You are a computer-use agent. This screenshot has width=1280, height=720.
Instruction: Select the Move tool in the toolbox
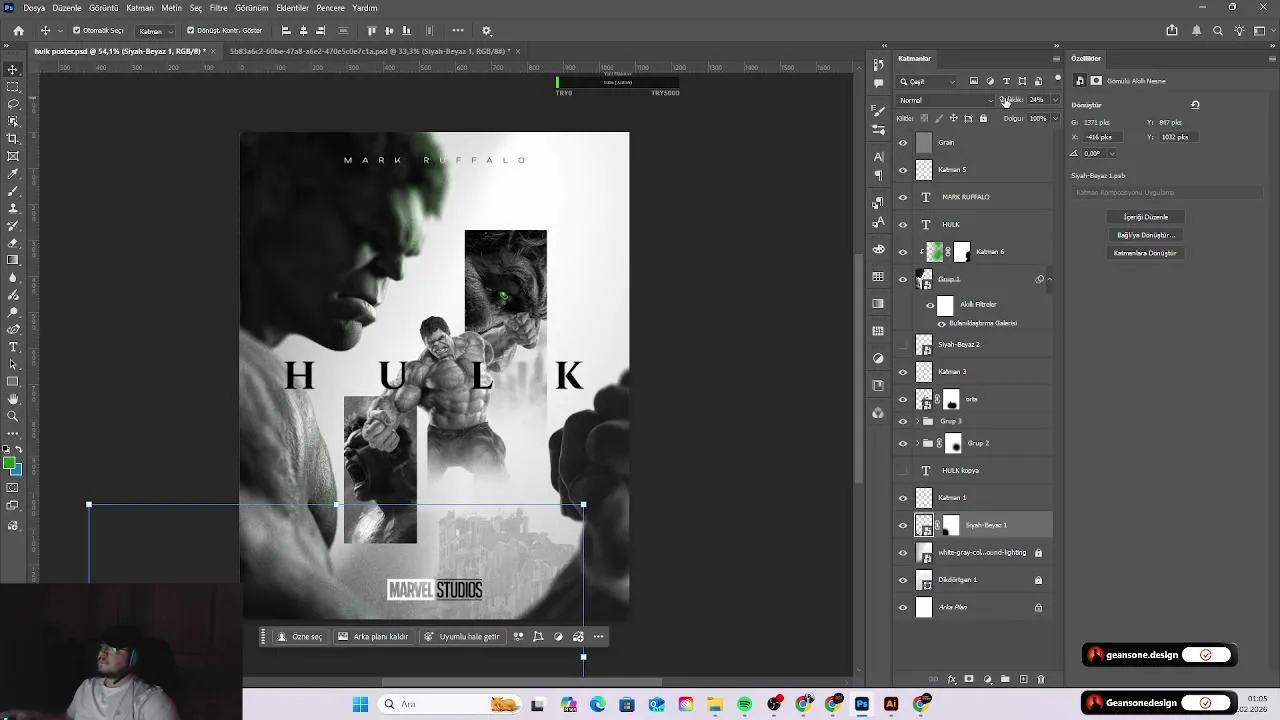(13, 70)
